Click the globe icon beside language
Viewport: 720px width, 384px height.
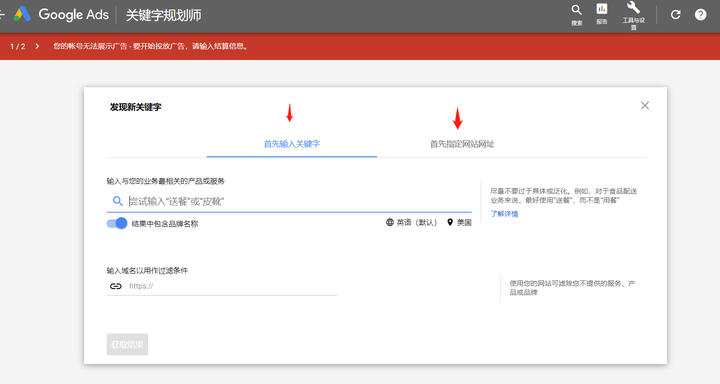pyautogui.click(x=390, y=222)
